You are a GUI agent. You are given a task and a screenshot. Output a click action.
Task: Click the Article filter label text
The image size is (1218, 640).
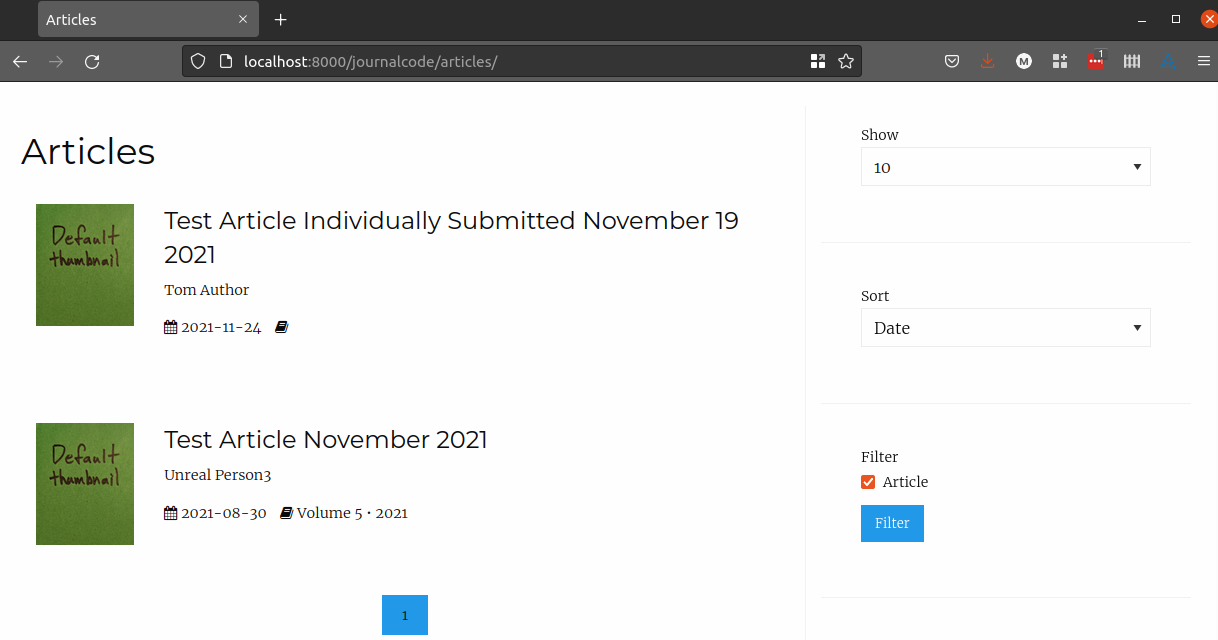(x=905, y=482)
